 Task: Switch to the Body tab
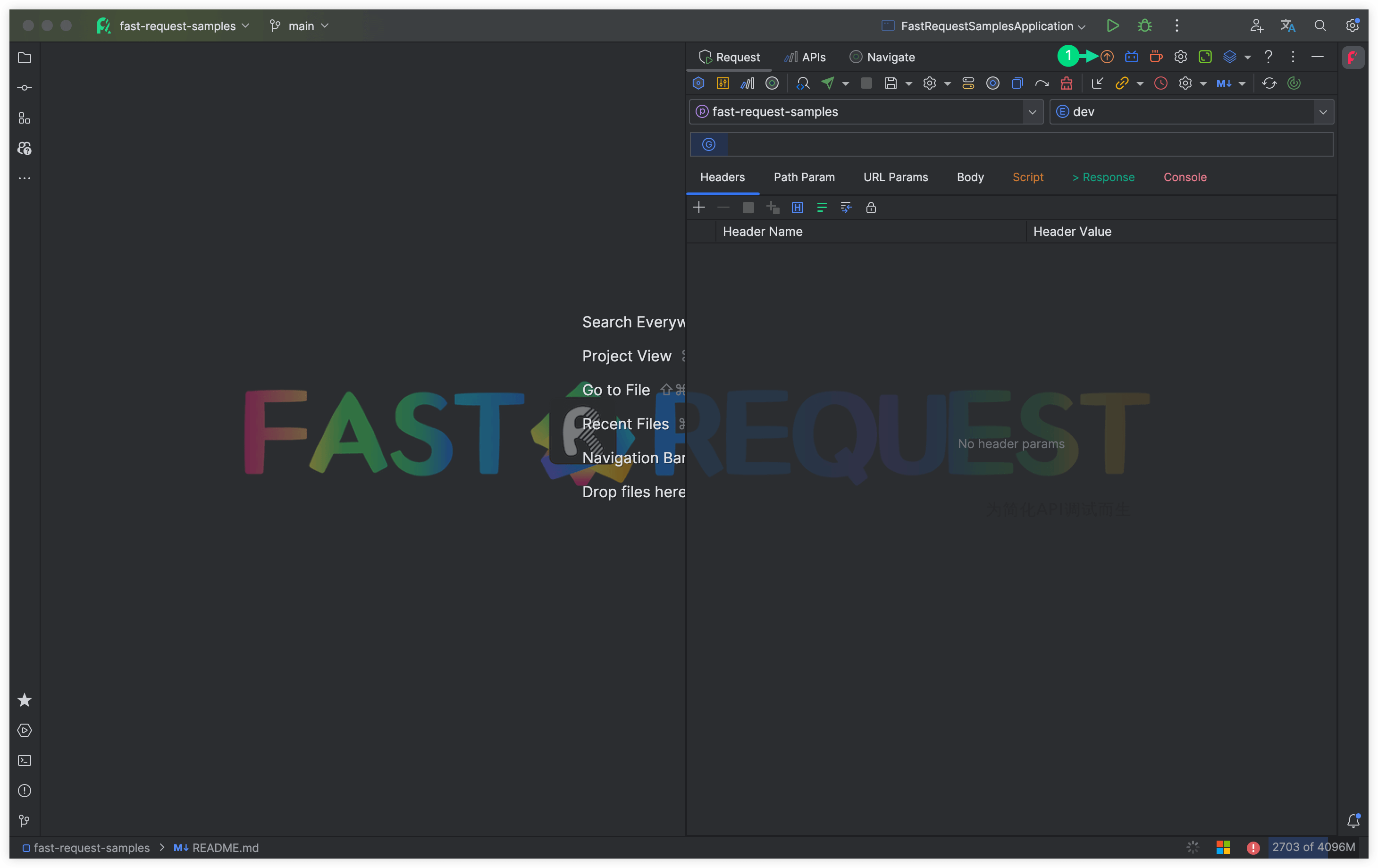coord(970,177)
